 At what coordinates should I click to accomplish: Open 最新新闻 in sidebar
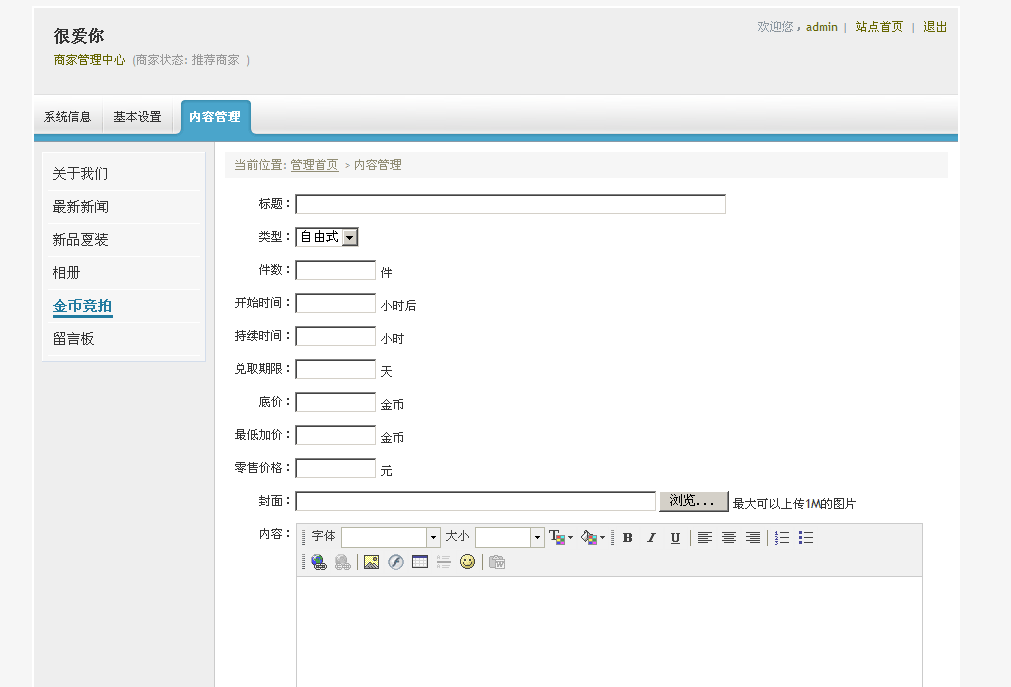(81, 206)
